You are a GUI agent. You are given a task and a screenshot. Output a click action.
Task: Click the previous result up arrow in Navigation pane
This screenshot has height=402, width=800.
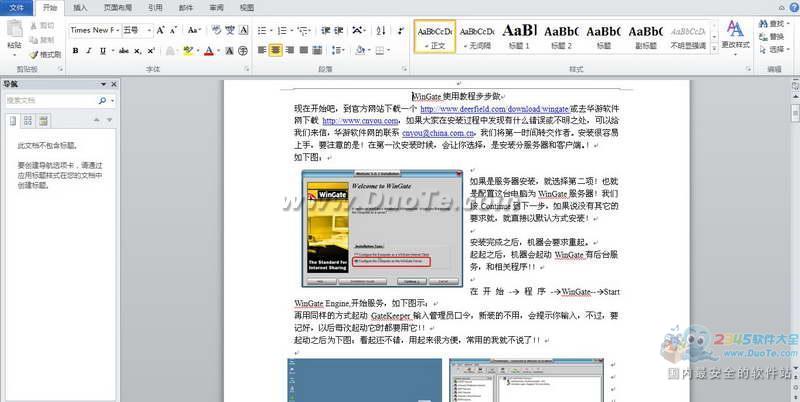[x=96, y=120]
